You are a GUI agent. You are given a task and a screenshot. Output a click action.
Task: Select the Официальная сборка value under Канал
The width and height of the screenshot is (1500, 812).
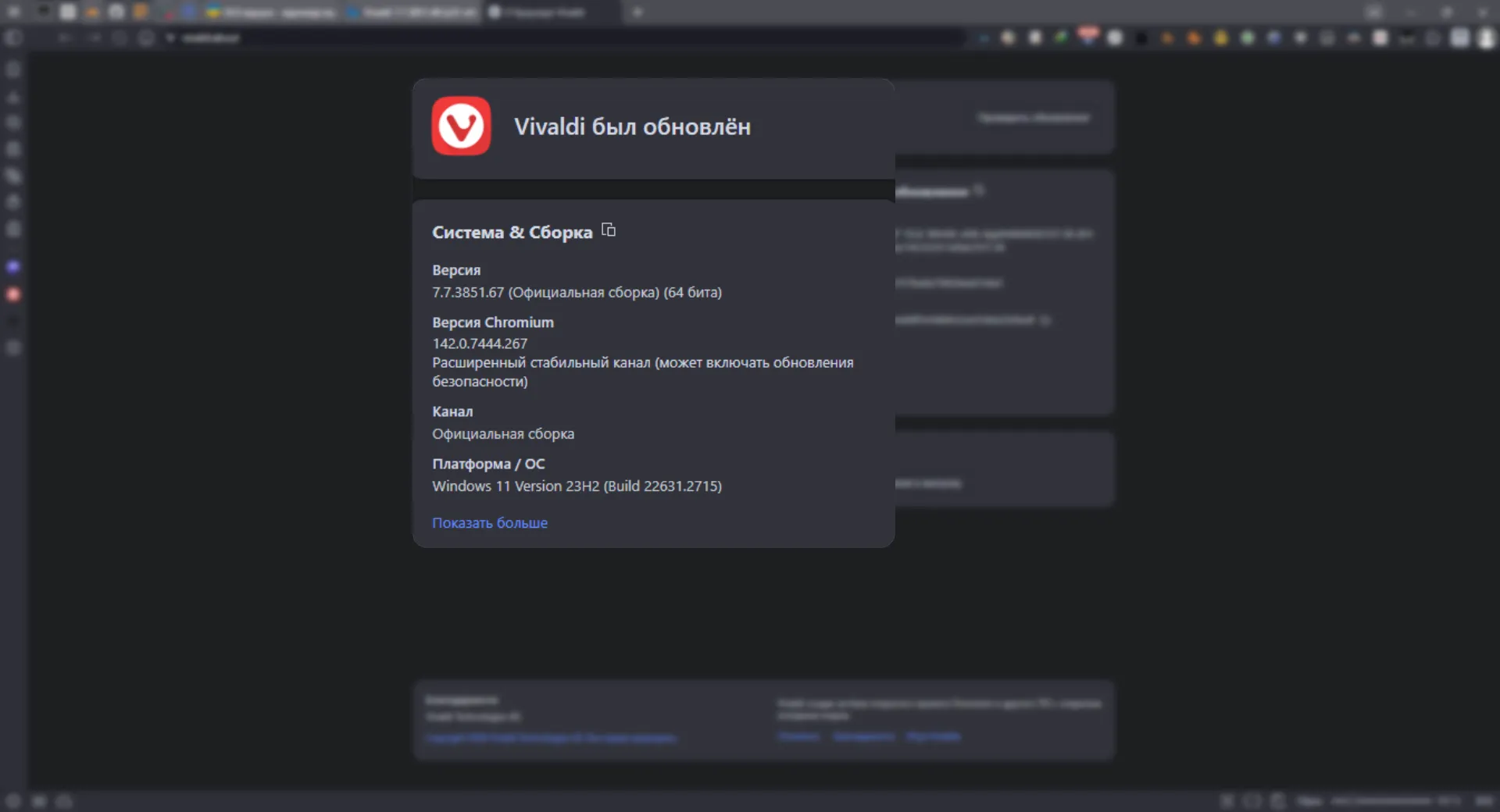(x=503, y=434)
